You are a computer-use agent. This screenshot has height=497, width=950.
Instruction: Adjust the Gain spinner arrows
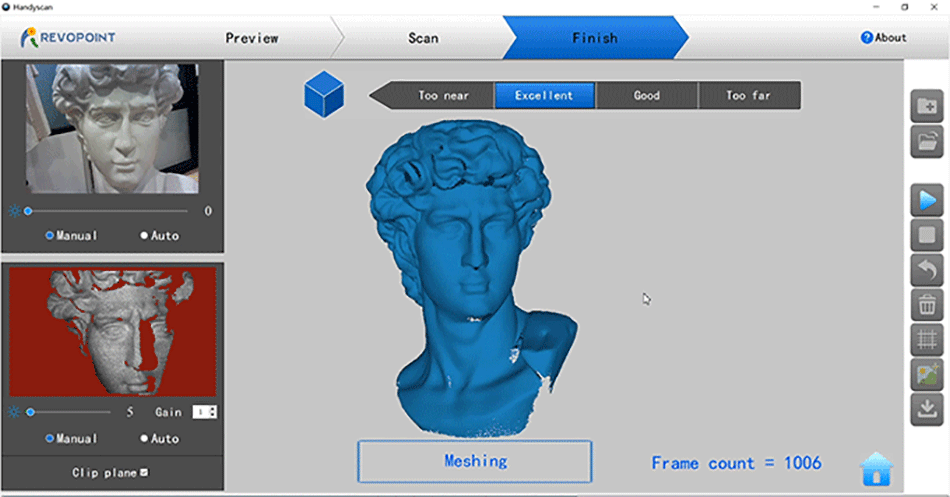pyautogui.click(x=213, y=412)
